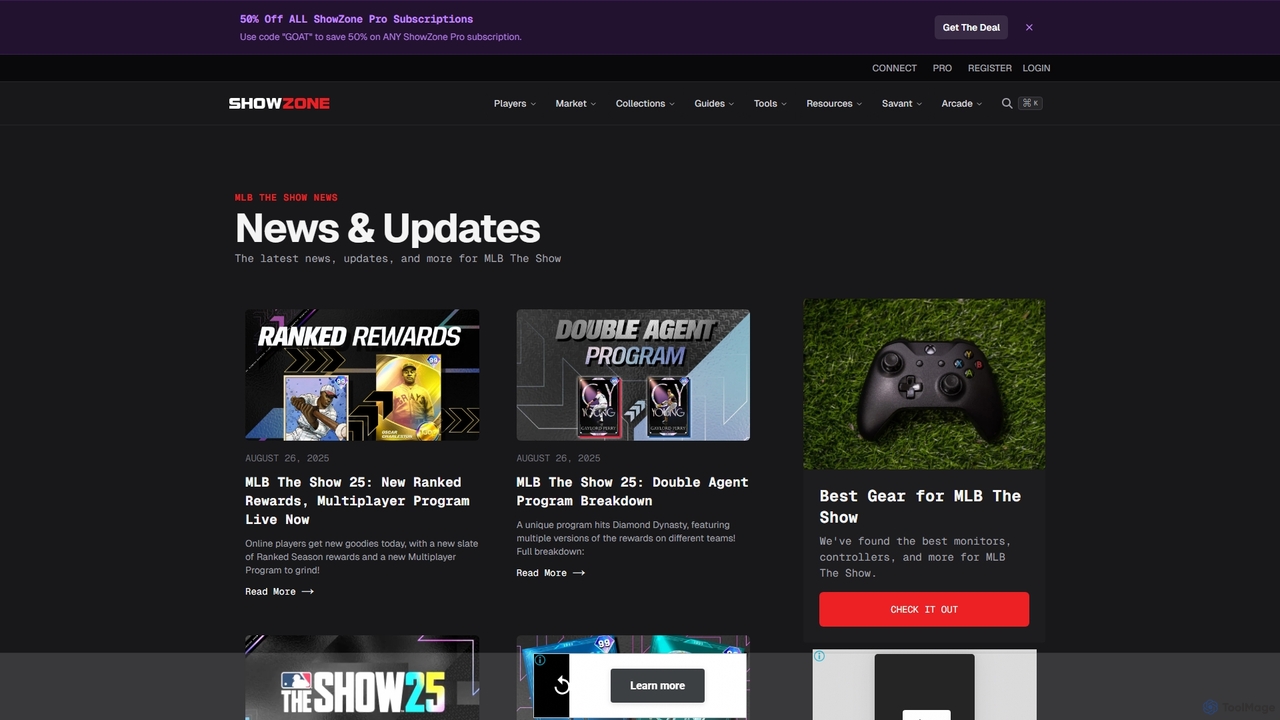This screenshot has height=720, width=1280.
Task: Expand the Resources menu
Action: 834,103
